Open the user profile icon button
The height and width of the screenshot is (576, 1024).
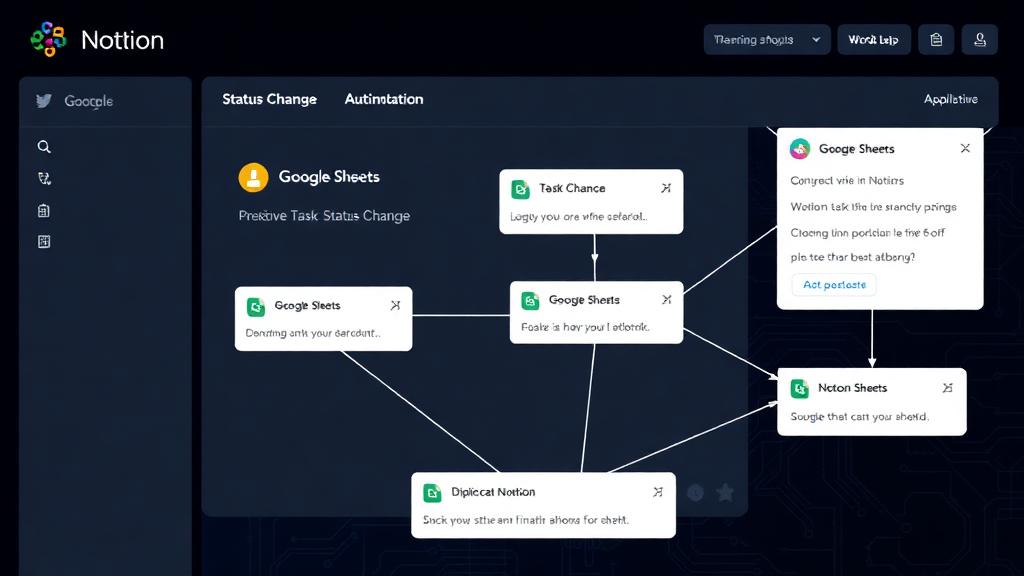[980, 40]
